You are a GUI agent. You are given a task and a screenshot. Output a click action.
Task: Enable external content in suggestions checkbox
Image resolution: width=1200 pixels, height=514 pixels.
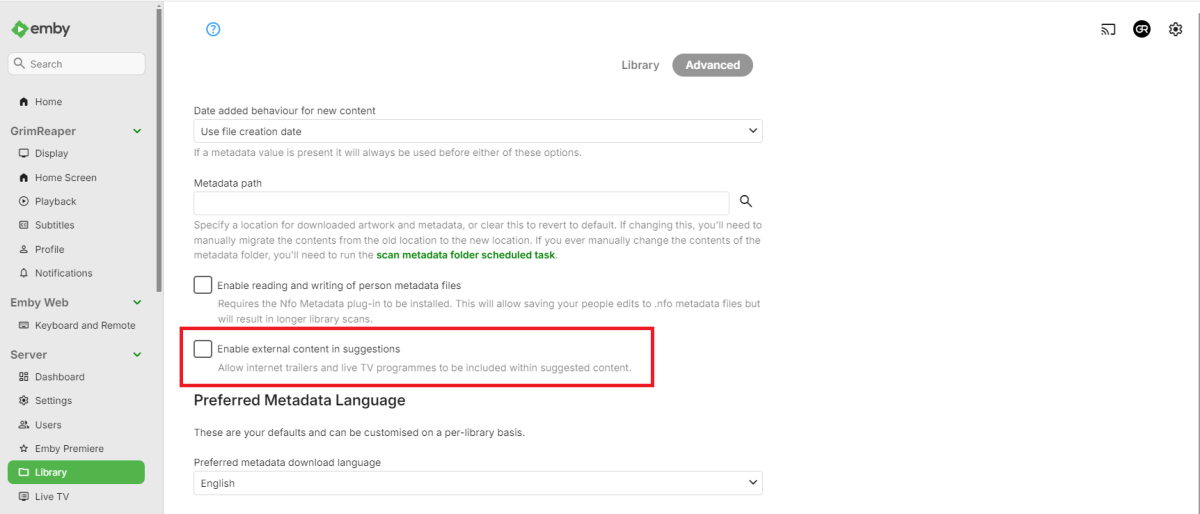pos(203,349)
